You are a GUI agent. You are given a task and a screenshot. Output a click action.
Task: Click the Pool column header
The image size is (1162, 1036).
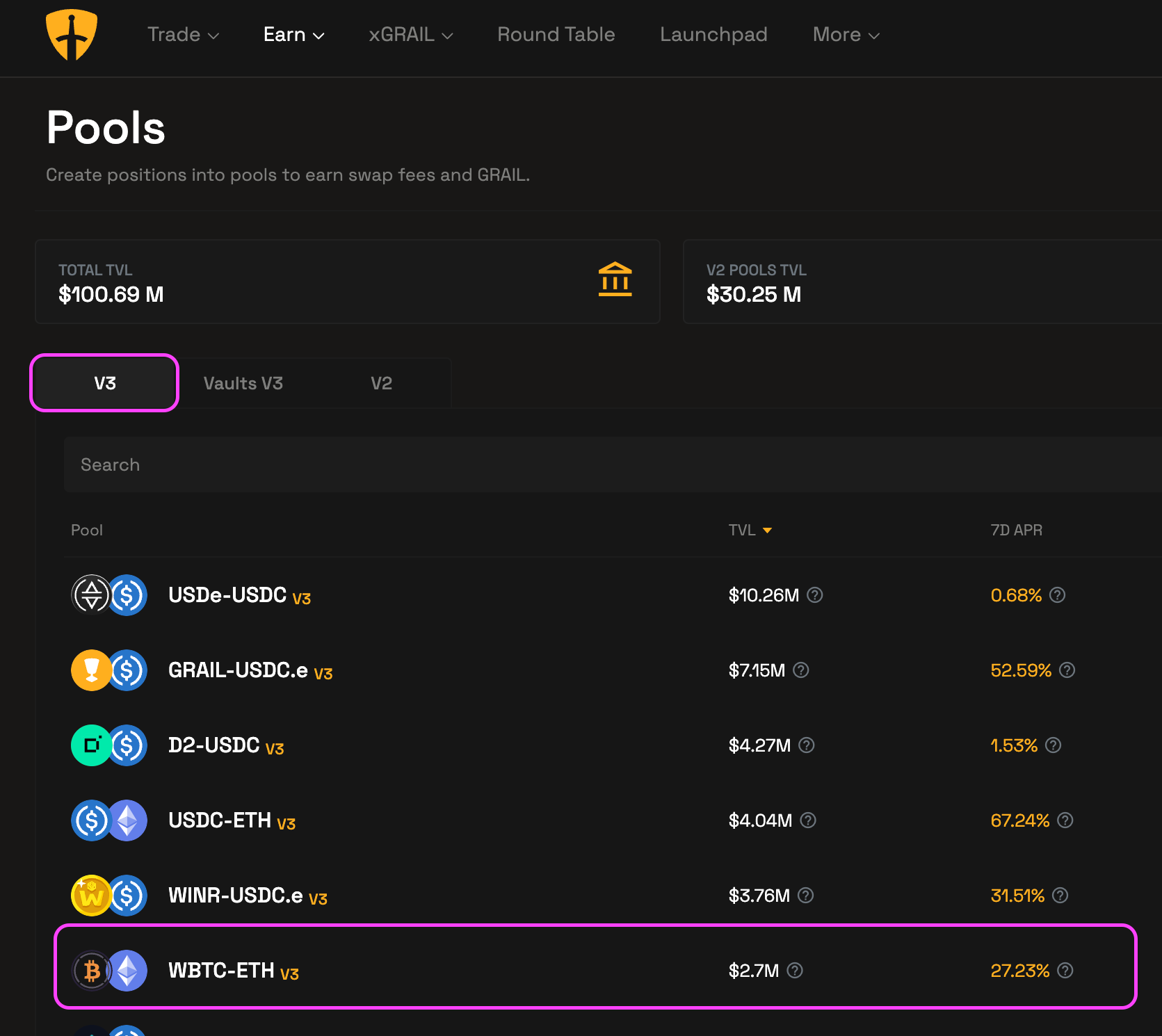click(87, 530)
